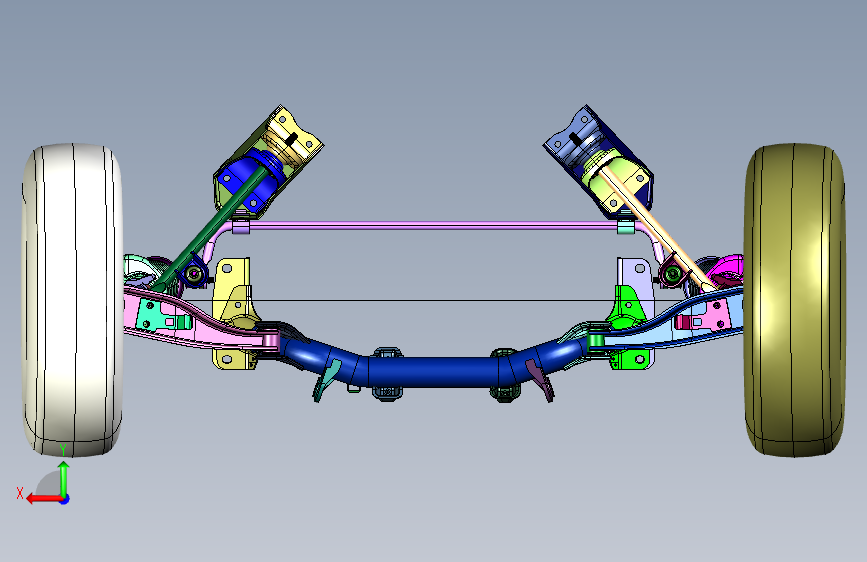This screenshot has height=562, width=867.
Task: Click the green Y axis label
Action: [63, 449]
